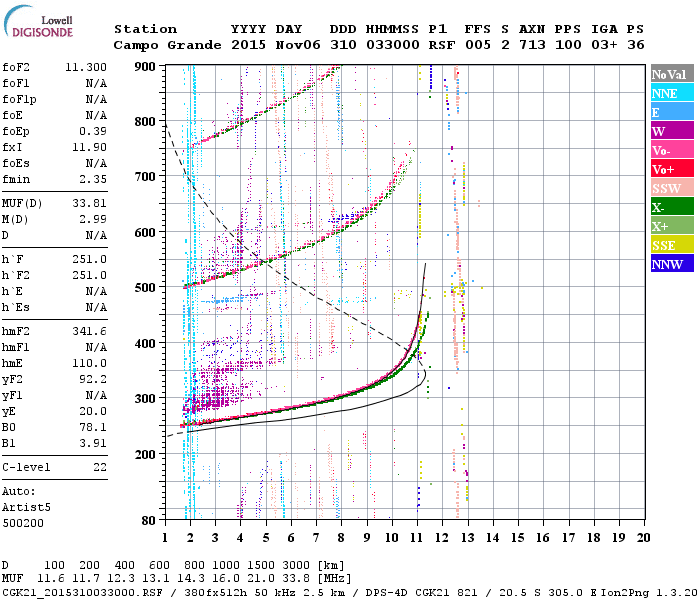Viewport: 700px width, 600px height.
Task: Click the IGA value 03+
Action: [604, 45]
